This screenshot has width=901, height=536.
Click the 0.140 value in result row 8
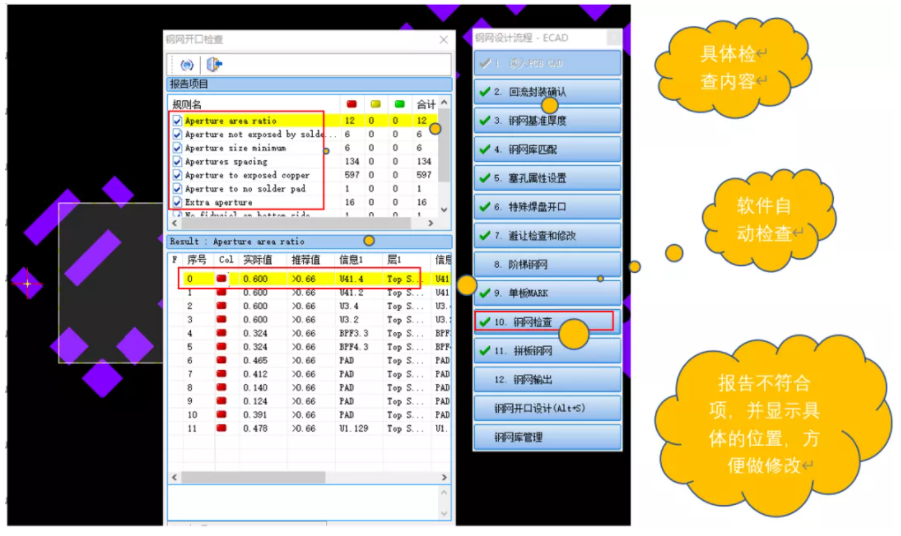pyautogui.click(x=255, y=388)
